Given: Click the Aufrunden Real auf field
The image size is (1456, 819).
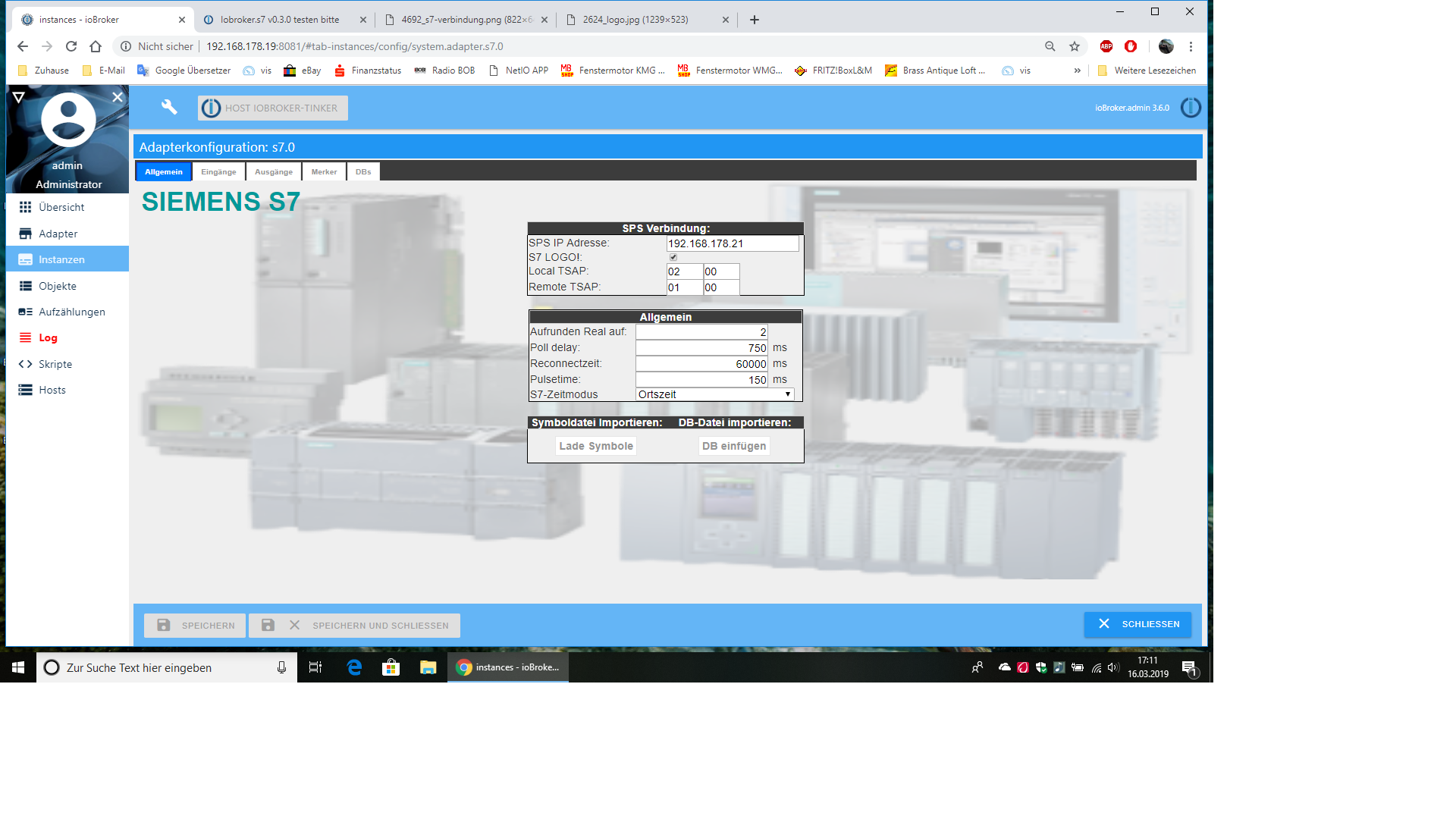Looking at the screenshot, I should (x=702, y=332).
